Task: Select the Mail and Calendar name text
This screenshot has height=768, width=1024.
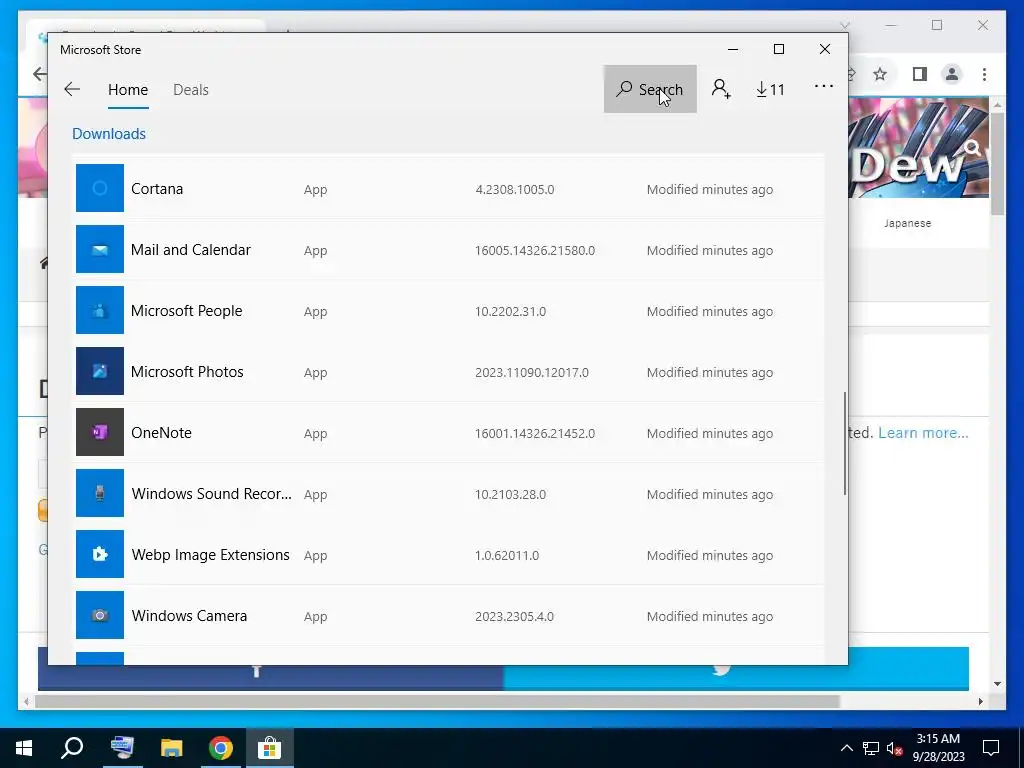Action: tap(191, 249)
